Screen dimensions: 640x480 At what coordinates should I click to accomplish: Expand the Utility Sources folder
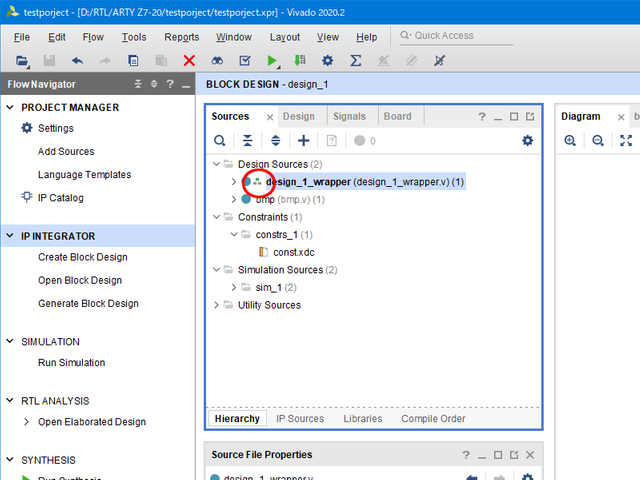[217, 305]
